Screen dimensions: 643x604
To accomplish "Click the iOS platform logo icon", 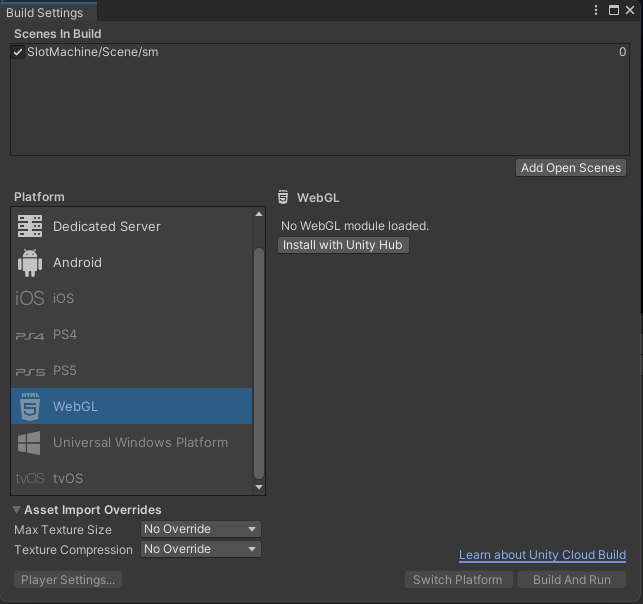I will tap(30, 298).
